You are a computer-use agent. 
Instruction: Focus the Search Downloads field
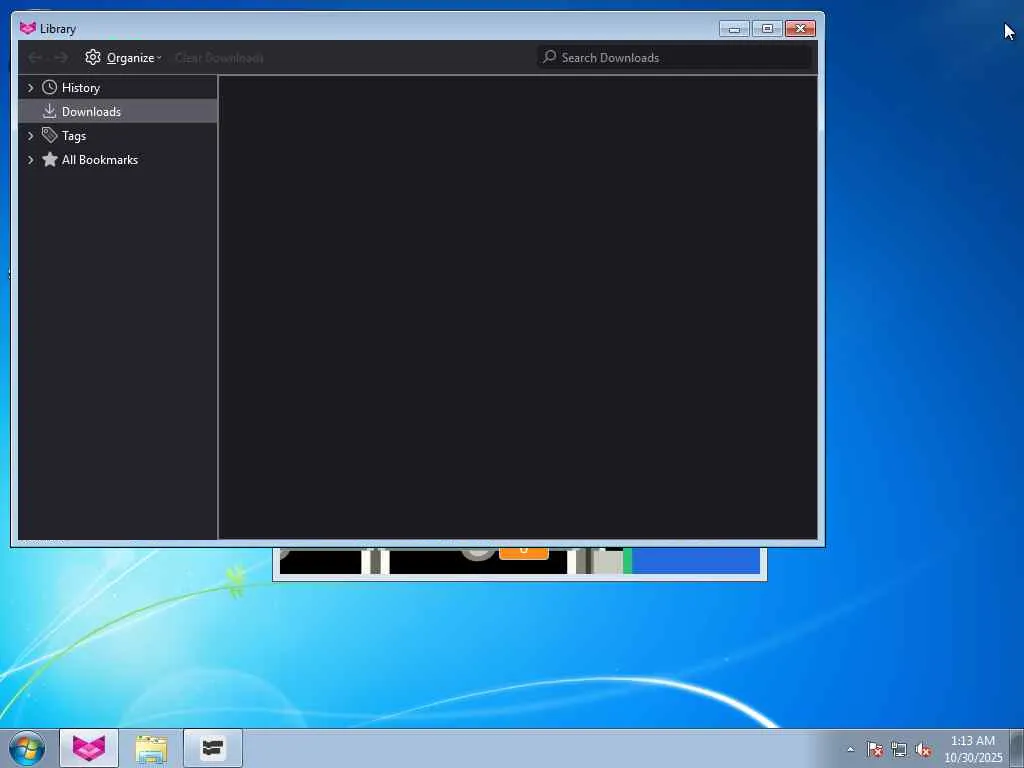click(675, 57)
